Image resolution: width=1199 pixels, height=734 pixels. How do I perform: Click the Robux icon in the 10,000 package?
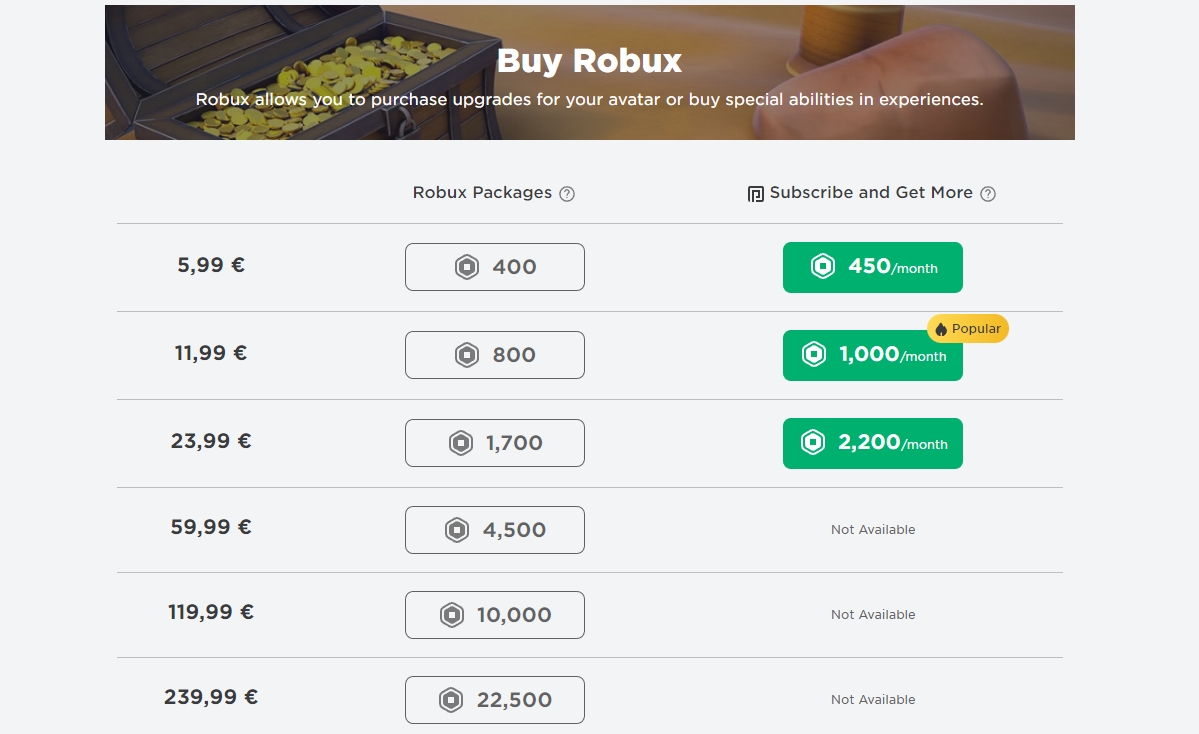452,615
